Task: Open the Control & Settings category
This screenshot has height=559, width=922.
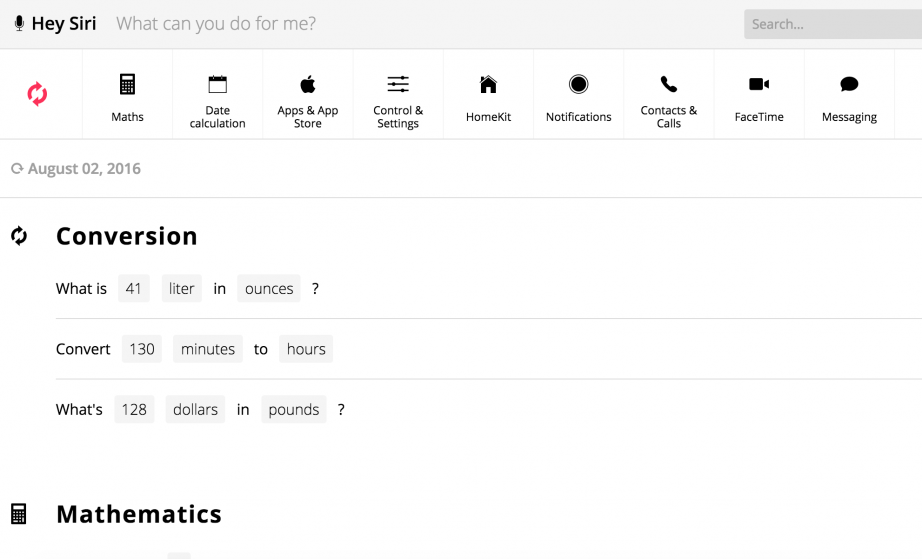Action: [398, 85]
